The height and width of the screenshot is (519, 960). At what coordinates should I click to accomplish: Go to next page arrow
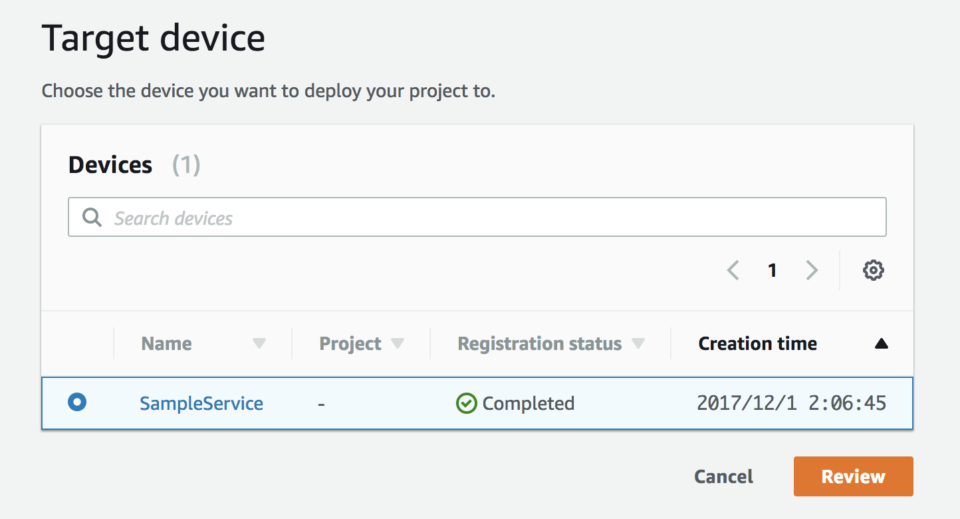pyautogui.click(x=812, y=270)
